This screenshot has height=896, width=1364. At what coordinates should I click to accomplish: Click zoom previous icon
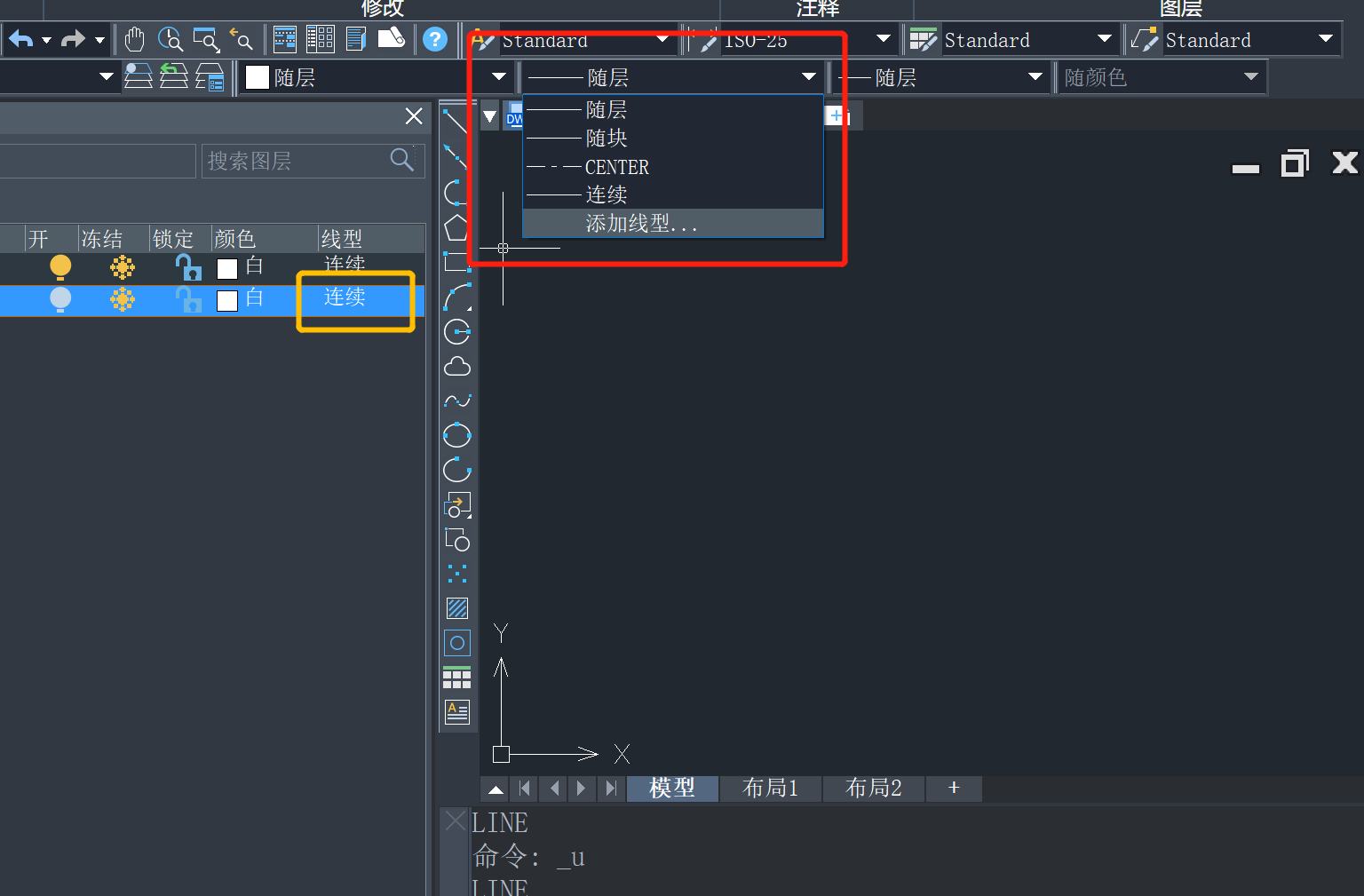click(x=241, y=39)
